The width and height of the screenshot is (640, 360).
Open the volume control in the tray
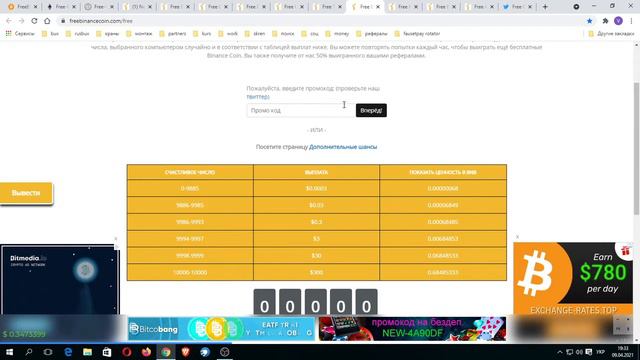pos(579,352)
